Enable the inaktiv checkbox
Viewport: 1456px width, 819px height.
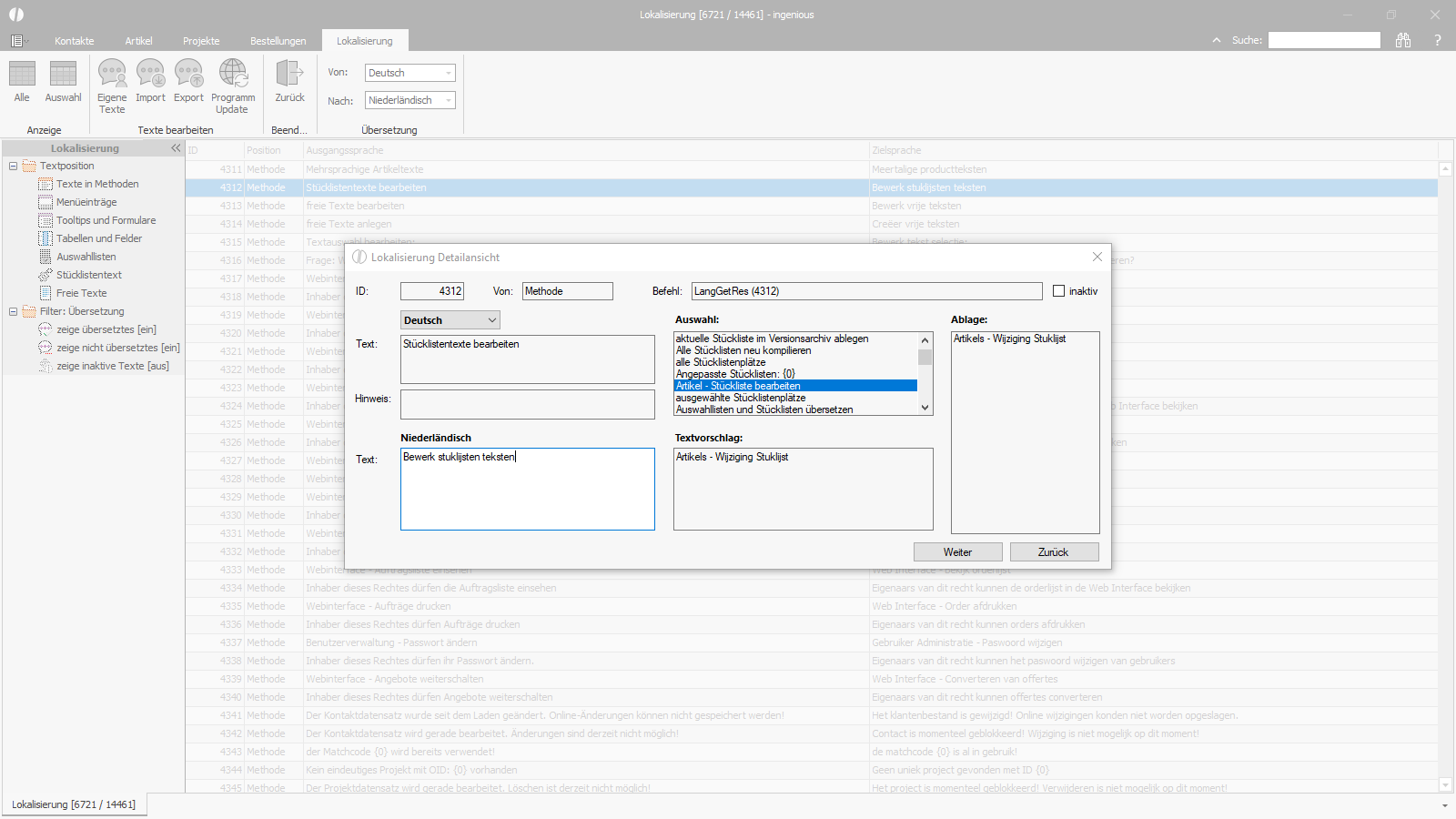[1058, 291]
